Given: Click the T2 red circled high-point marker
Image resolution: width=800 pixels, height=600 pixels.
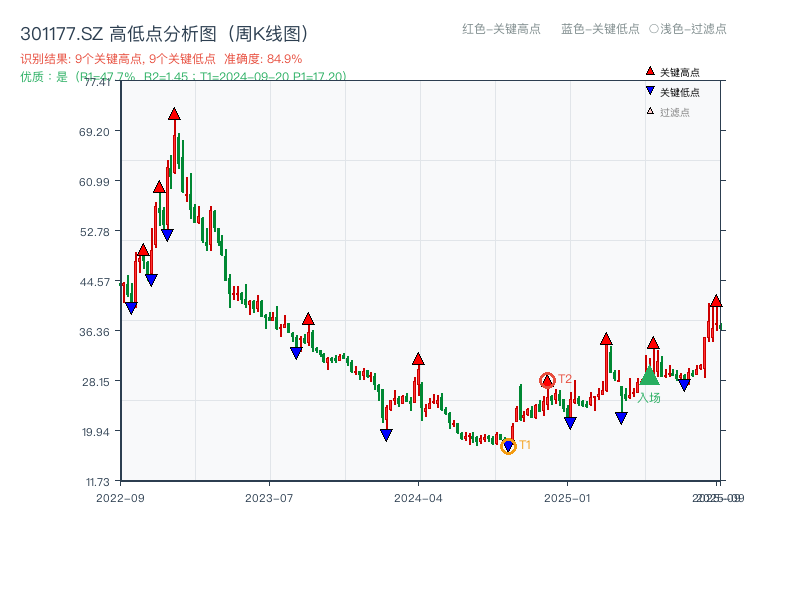Looking at the screenshot, I should [x=548, y=379].
